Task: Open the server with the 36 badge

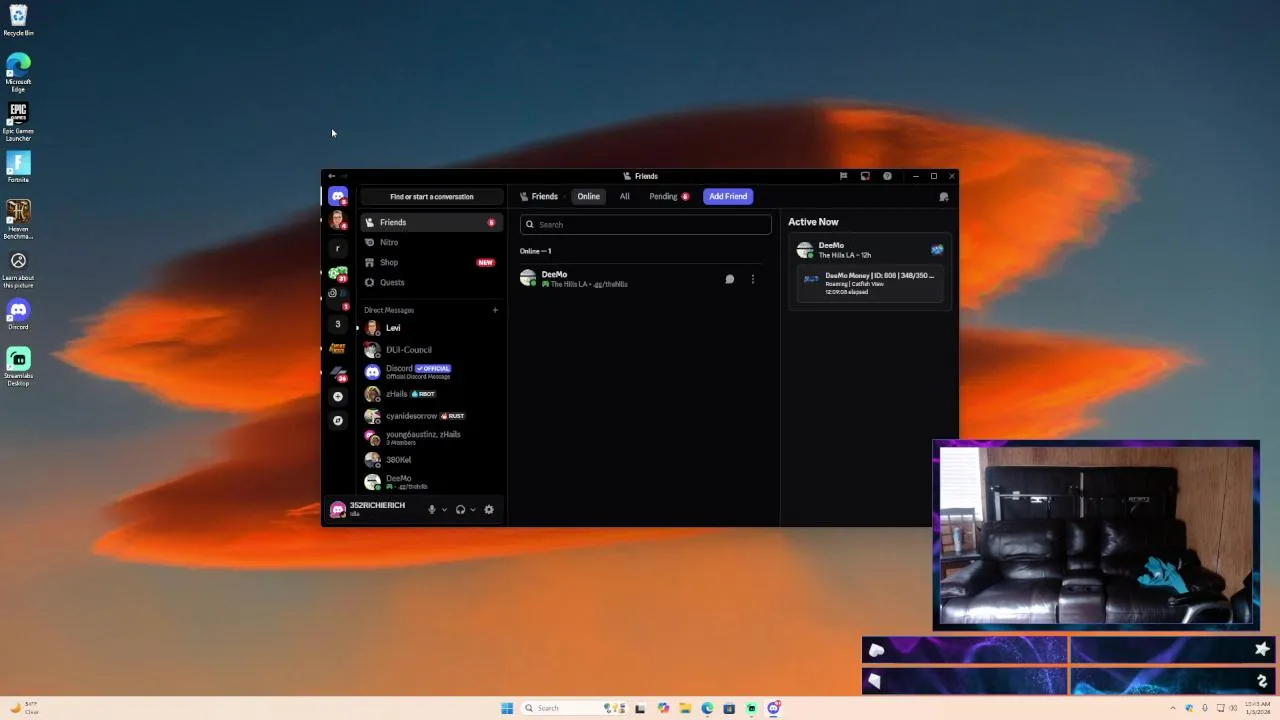Action: click(338, 372)
